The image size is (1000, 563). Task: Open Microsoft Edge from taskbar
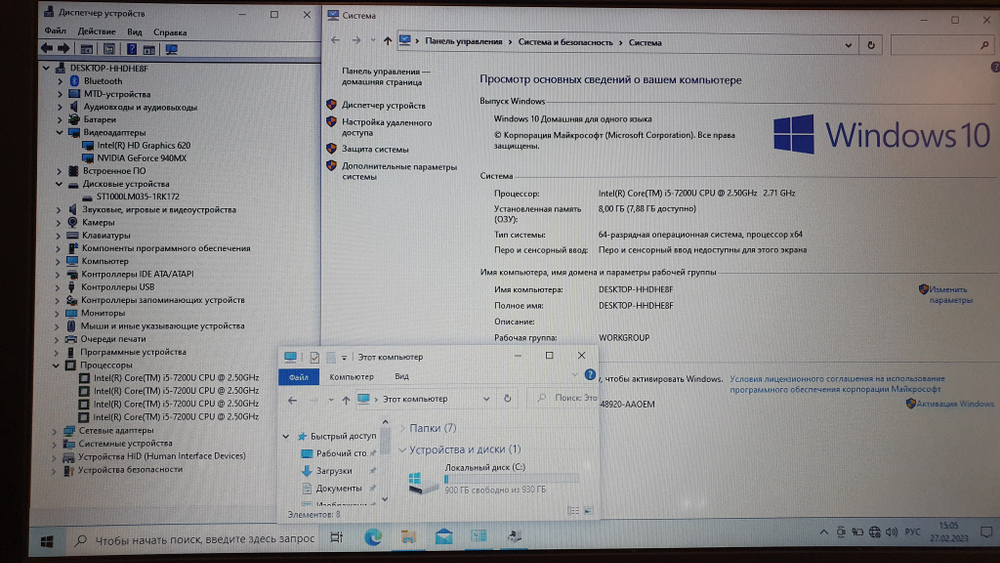click(x=373, y=537)
